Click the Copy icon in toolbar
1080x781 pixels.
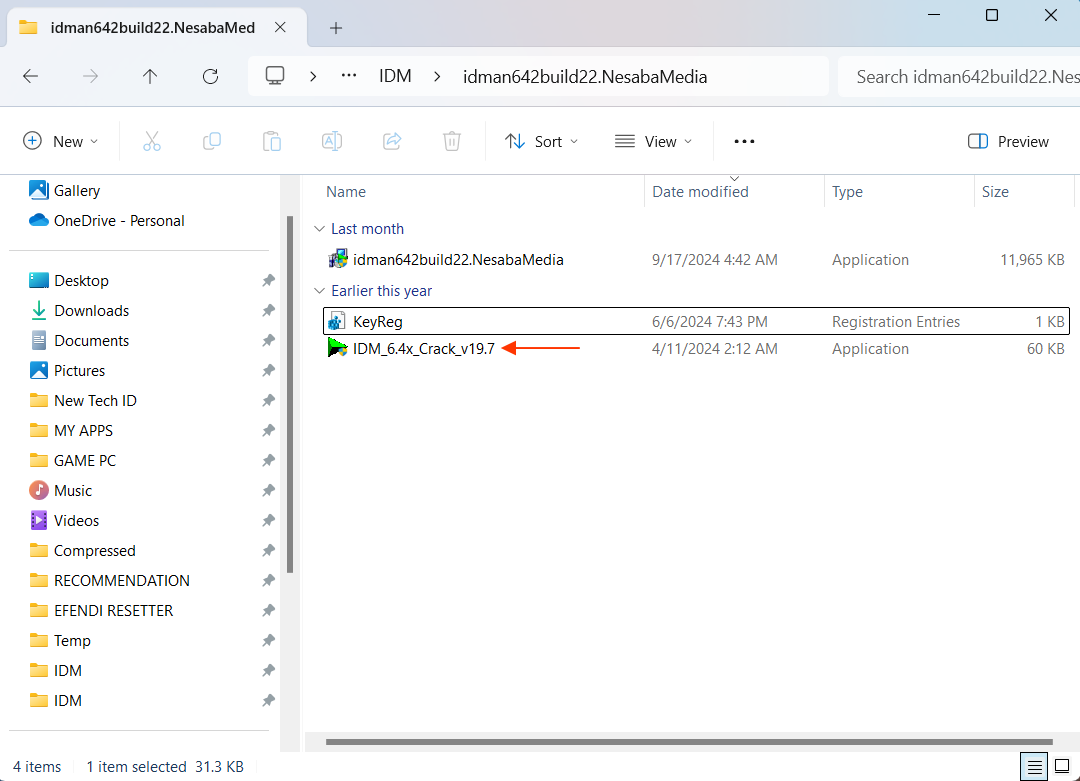click(211, 141)
